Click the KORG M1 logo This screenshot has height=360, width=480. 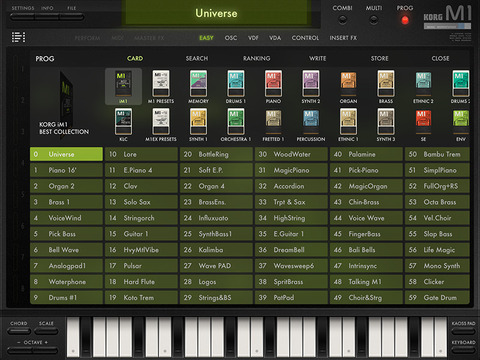(x=447, y=17)
